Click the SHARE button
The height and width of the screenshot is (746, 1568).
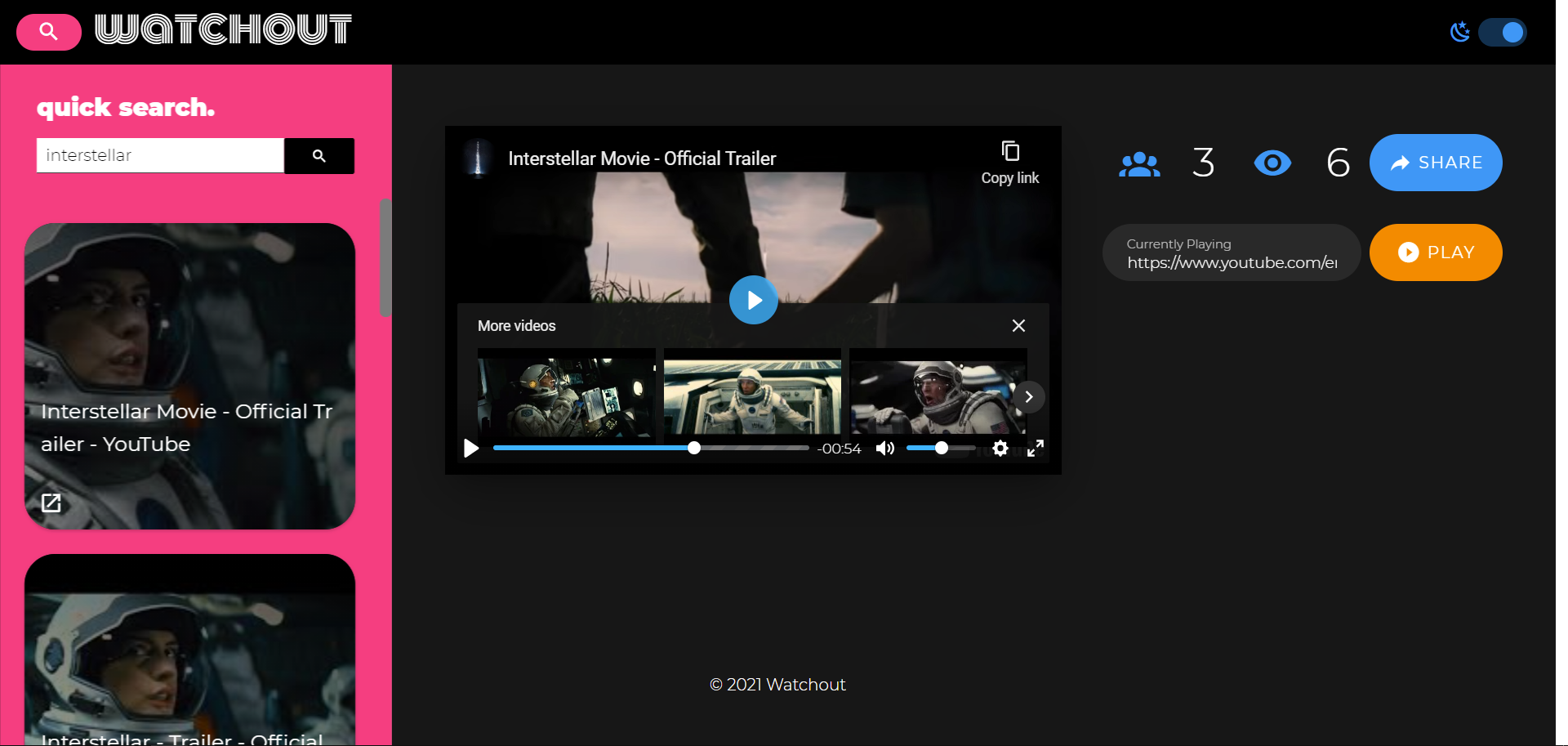pyautogui.click(x=1436, y=163)
